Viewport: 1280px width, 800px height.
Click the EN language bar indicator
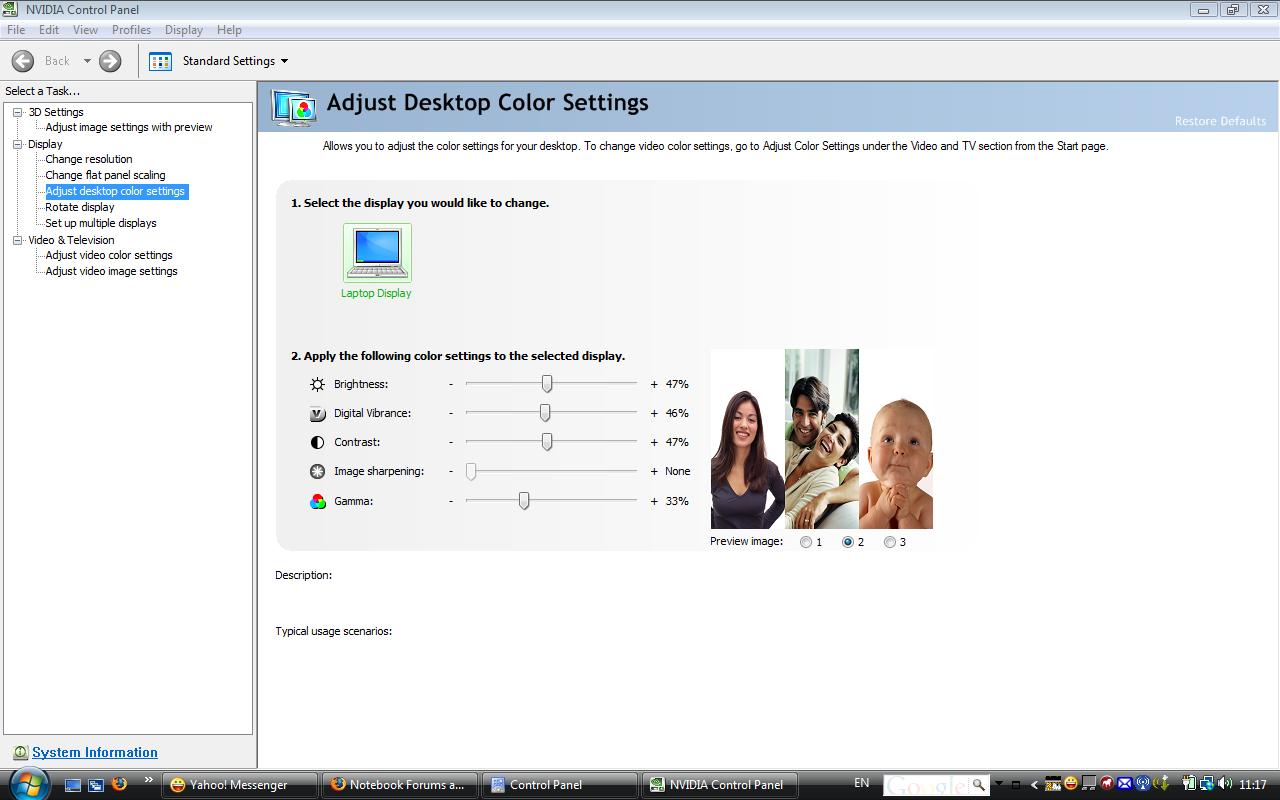click(862, 783)
